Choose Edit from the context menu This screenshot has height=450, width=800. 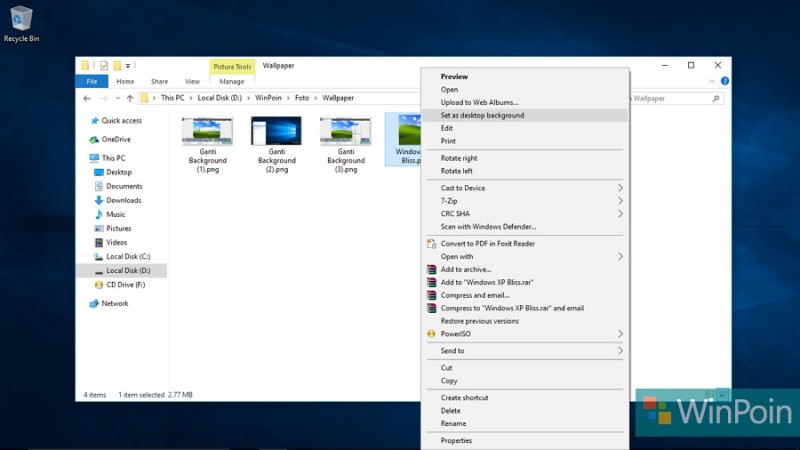point(525,128)
